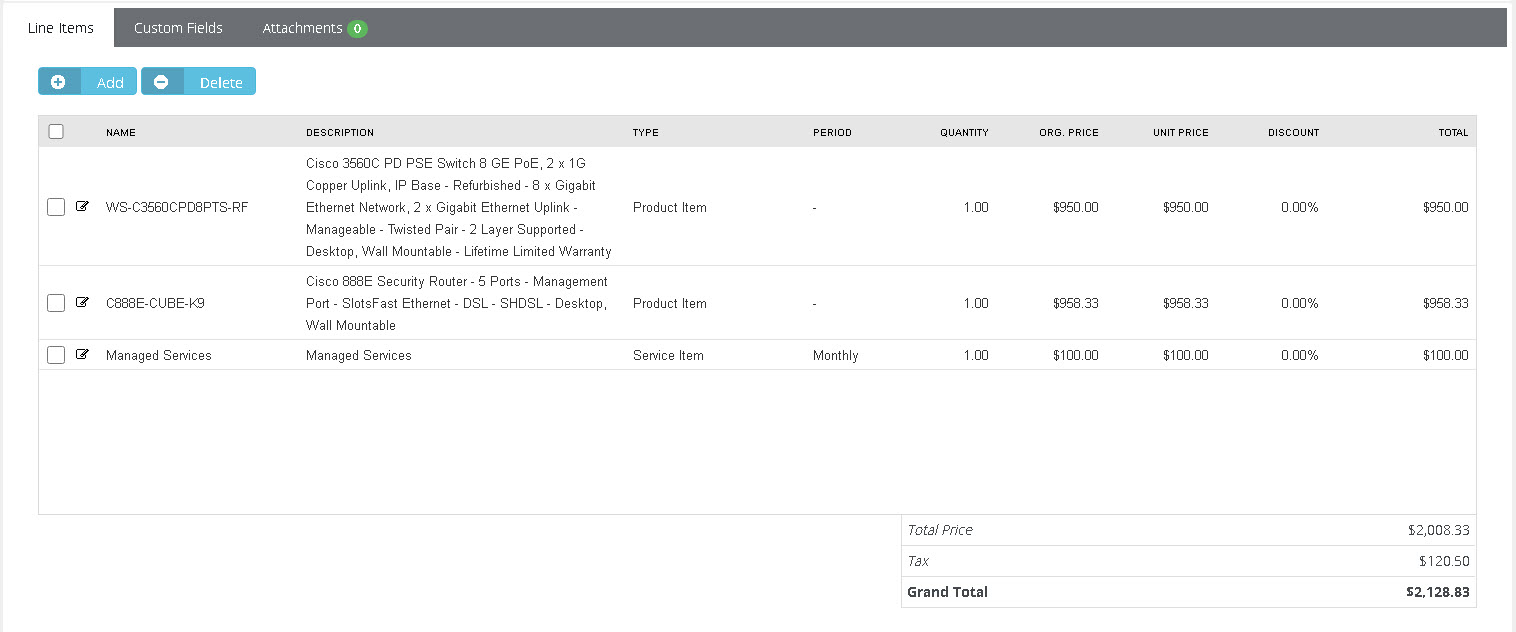Sort by the NAME column header

click(x=121, y=132)
